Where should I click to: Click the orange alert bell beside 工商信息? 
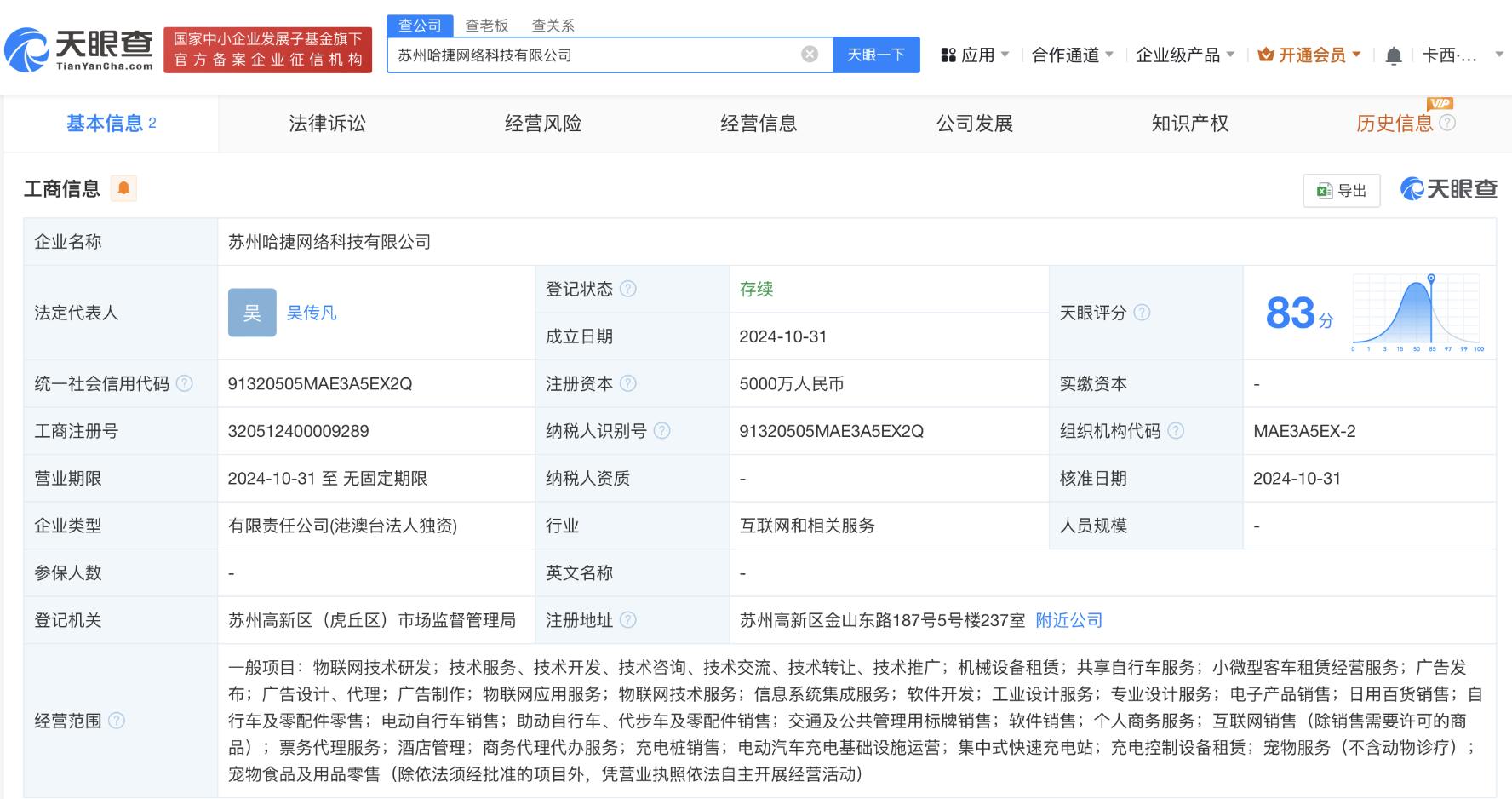(123, 188)
